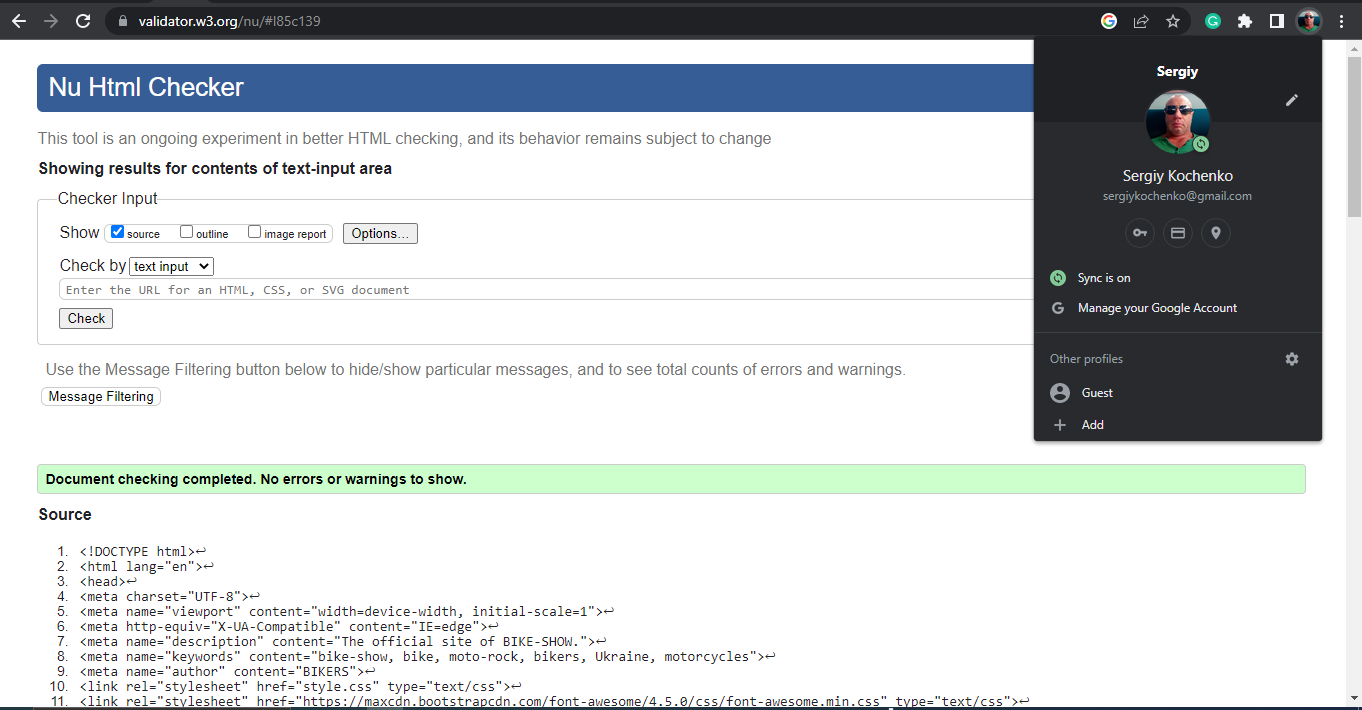Click the Document checking completed message
1362x710 pixels.
pyautogui.click(x=671, y=479)
